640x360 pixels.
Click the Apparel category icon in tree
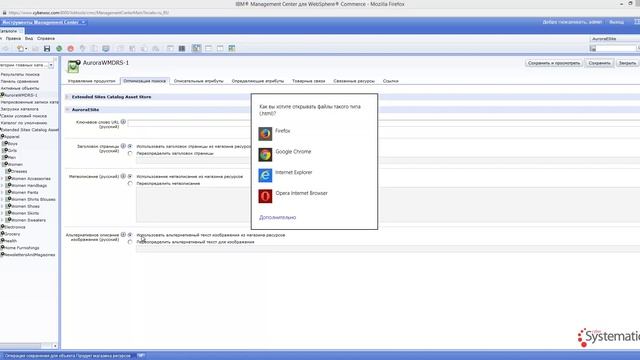coord(2,136)
